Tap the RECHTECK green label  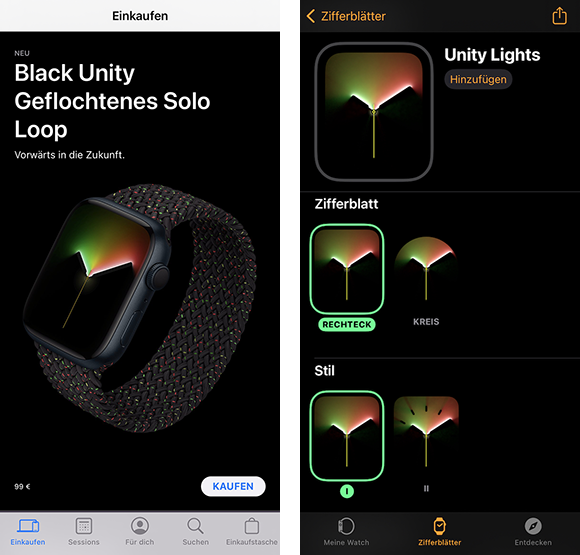tap(347, 324)
